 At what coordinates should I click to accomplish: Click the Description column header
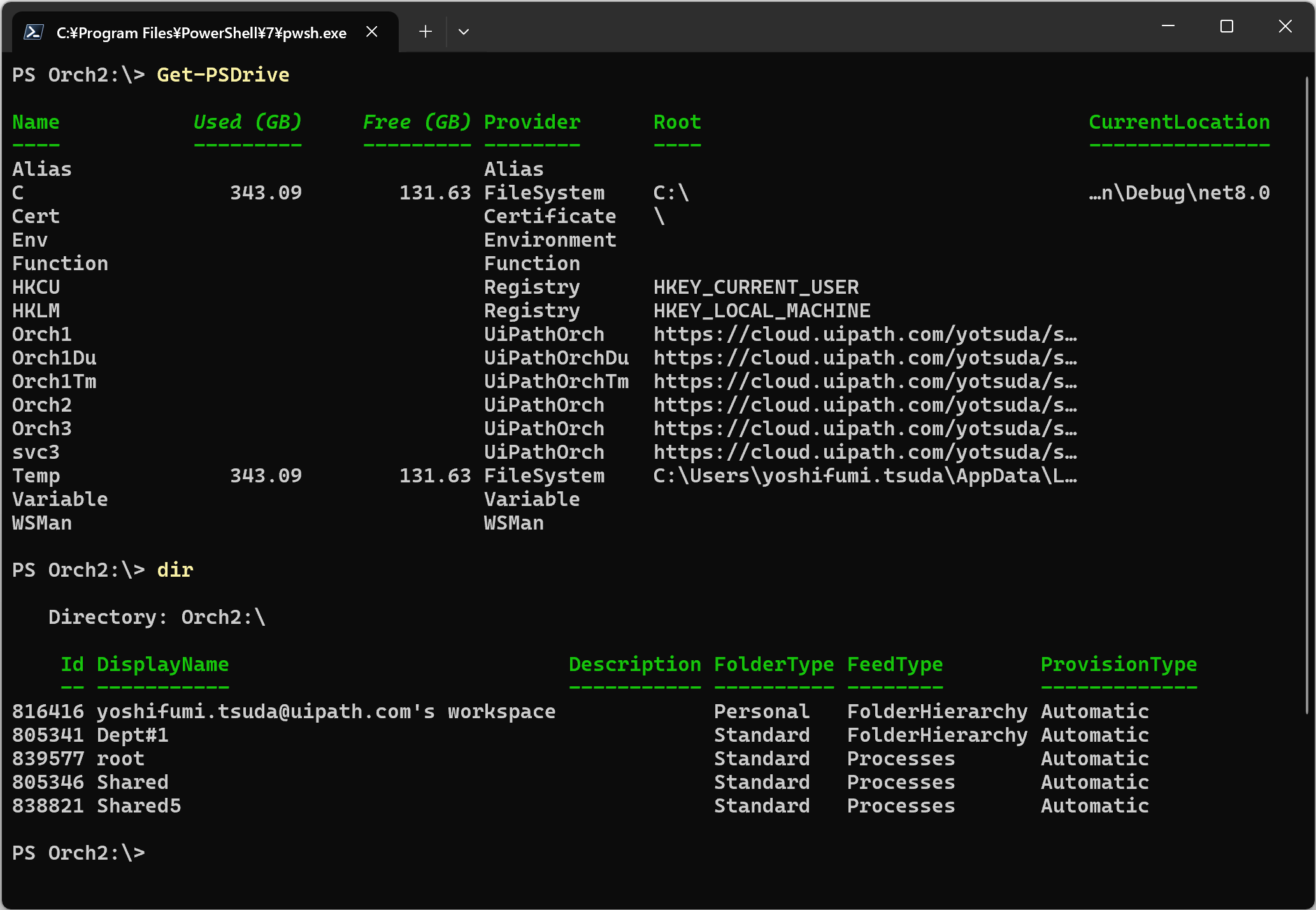(635, 664)
